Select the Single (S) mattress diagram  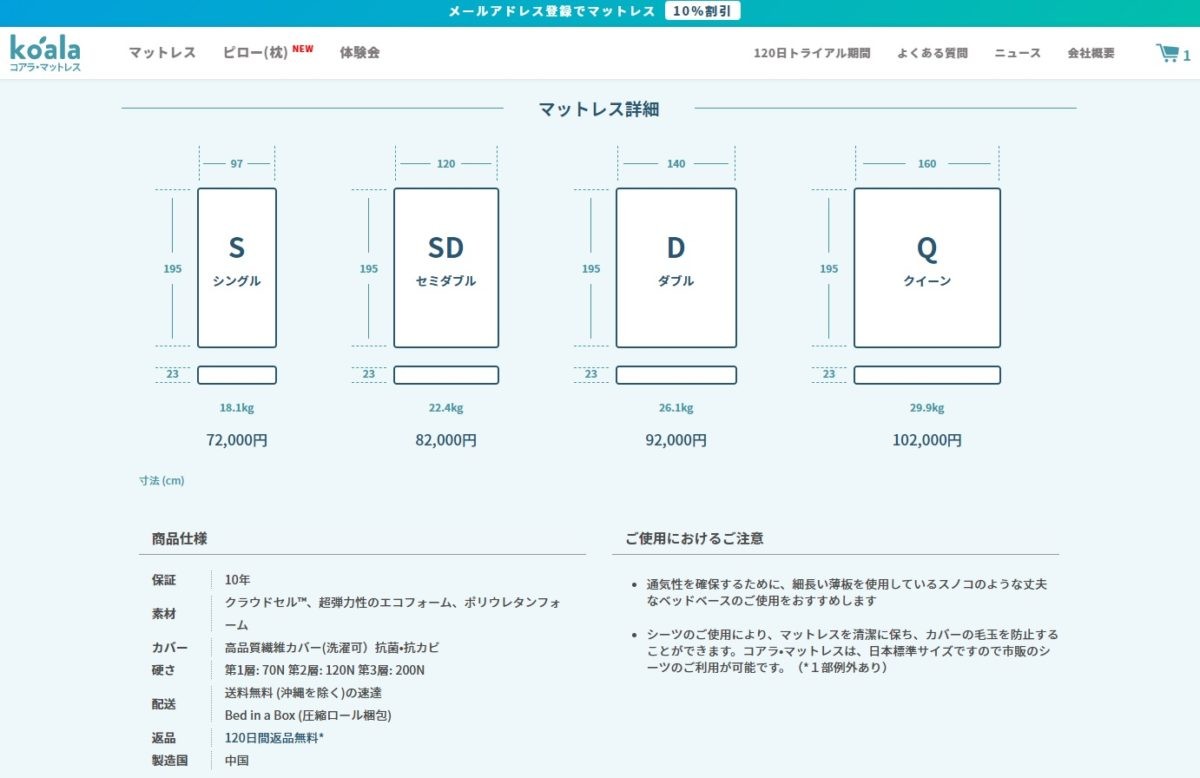237,267
